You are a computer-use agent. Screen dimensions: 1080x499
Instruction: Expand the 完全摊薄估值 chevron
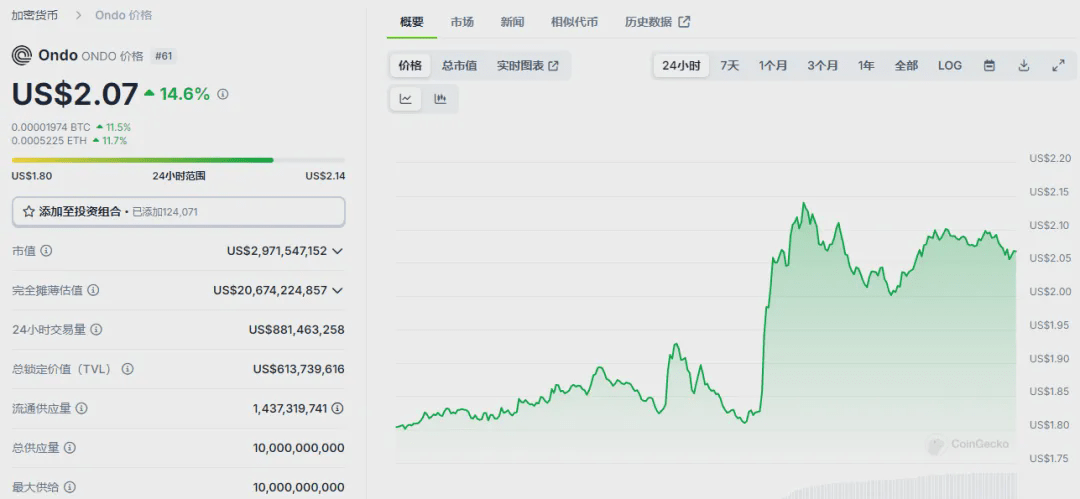337,290
